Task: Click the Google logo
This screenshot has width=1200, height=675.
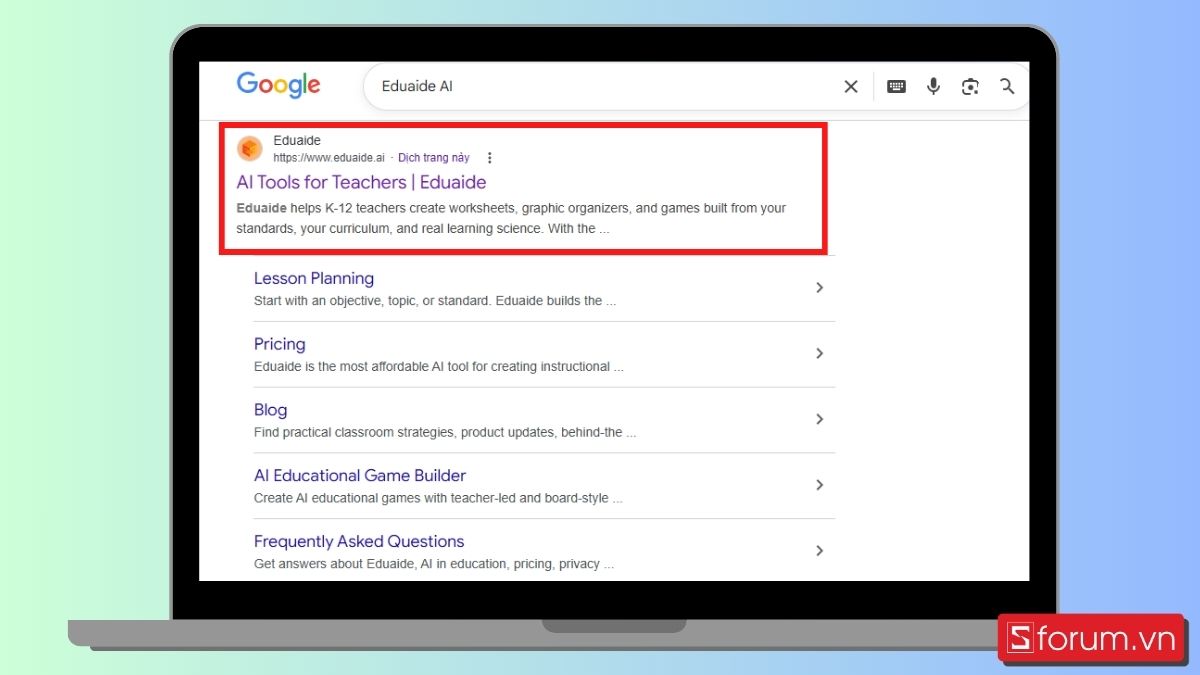Action: [x=278, y=85]
